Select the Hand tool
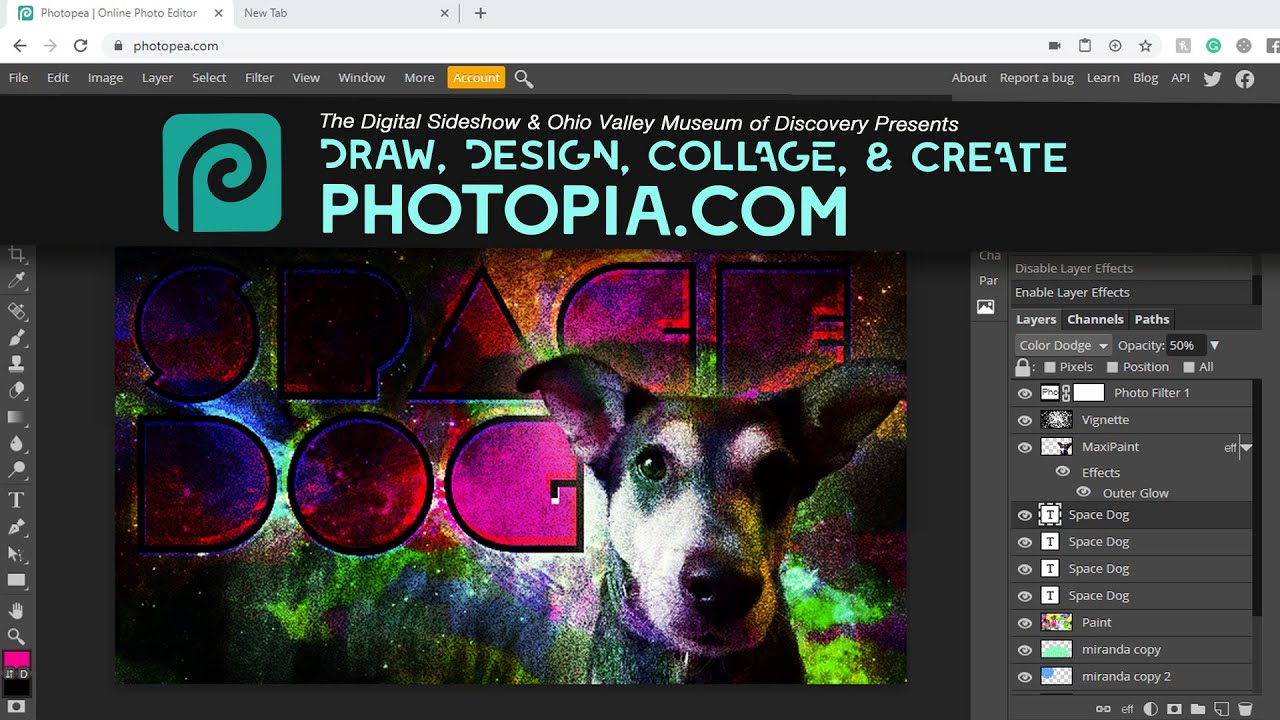 [16, 610]
